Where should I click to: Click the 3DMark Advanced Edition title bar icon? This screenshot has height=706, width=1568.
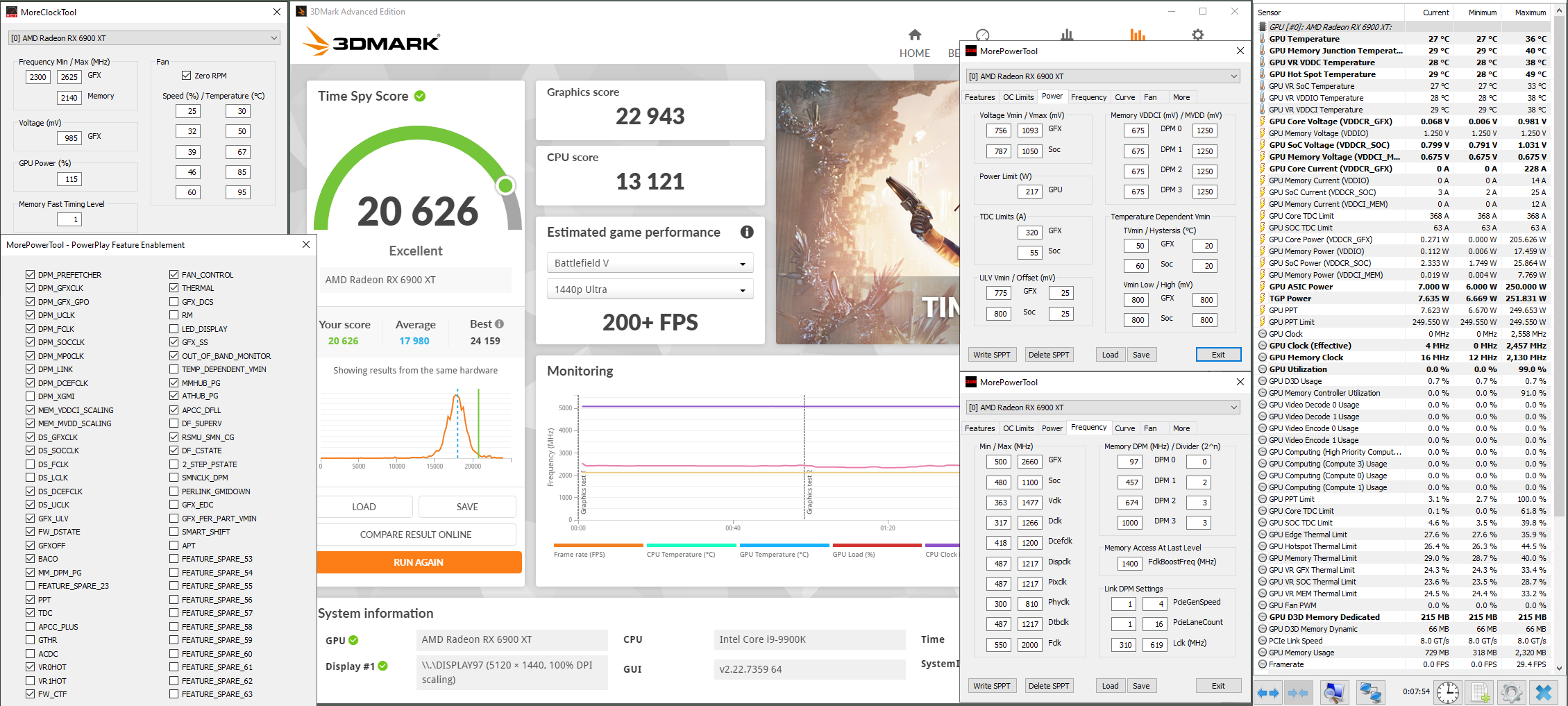(301, 12)
